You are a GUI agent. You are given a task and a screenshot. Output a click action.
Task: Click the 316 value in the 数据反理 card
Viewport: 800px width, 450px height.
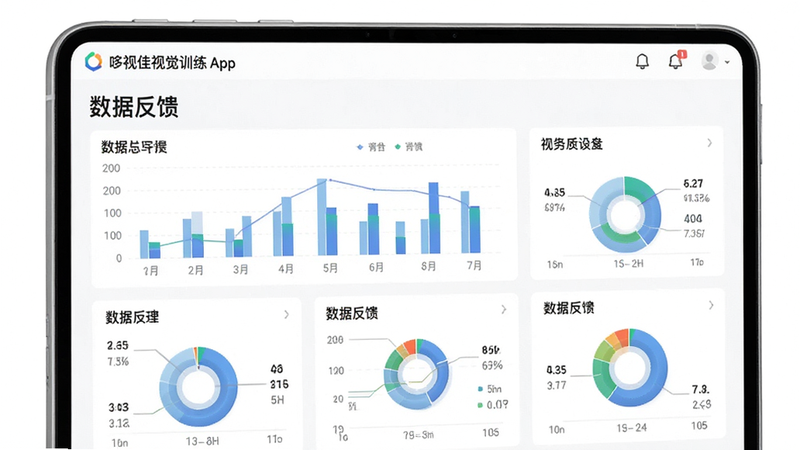click(x=279, y=384)
